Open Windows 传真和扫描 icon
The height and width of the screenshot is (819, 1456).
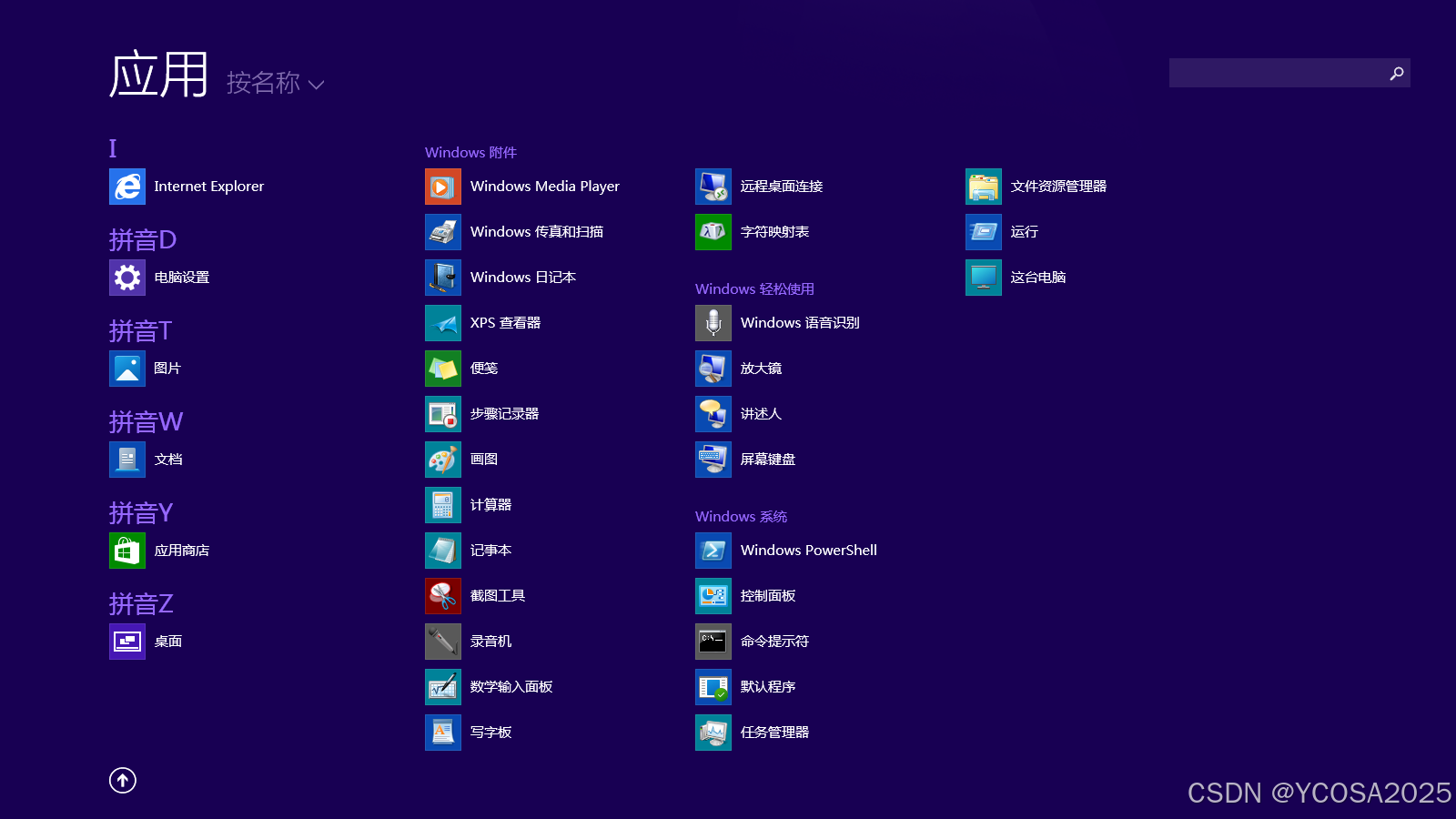(443, 232)
